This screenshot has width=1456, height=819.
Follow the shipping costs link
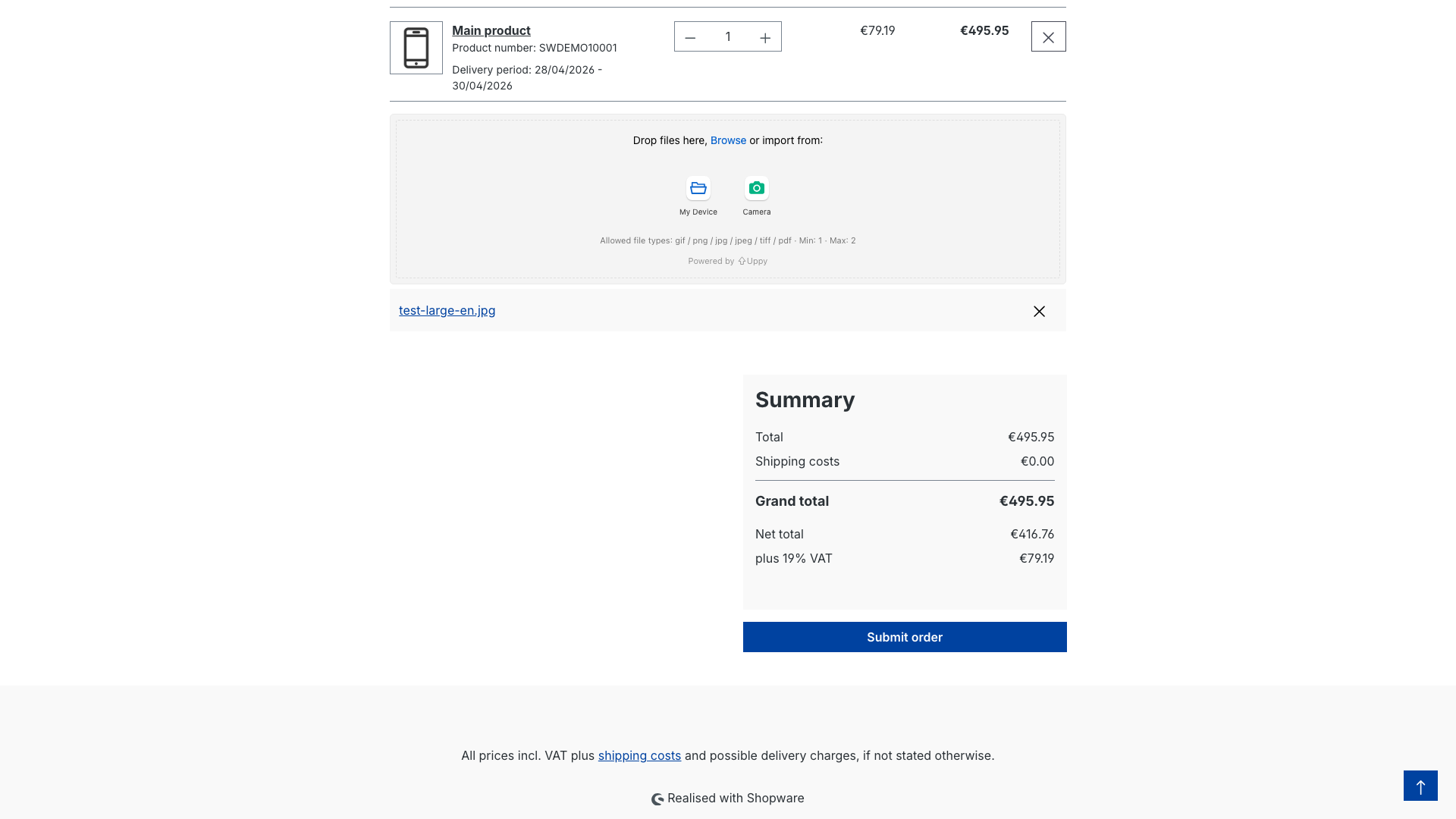[639, 755]
